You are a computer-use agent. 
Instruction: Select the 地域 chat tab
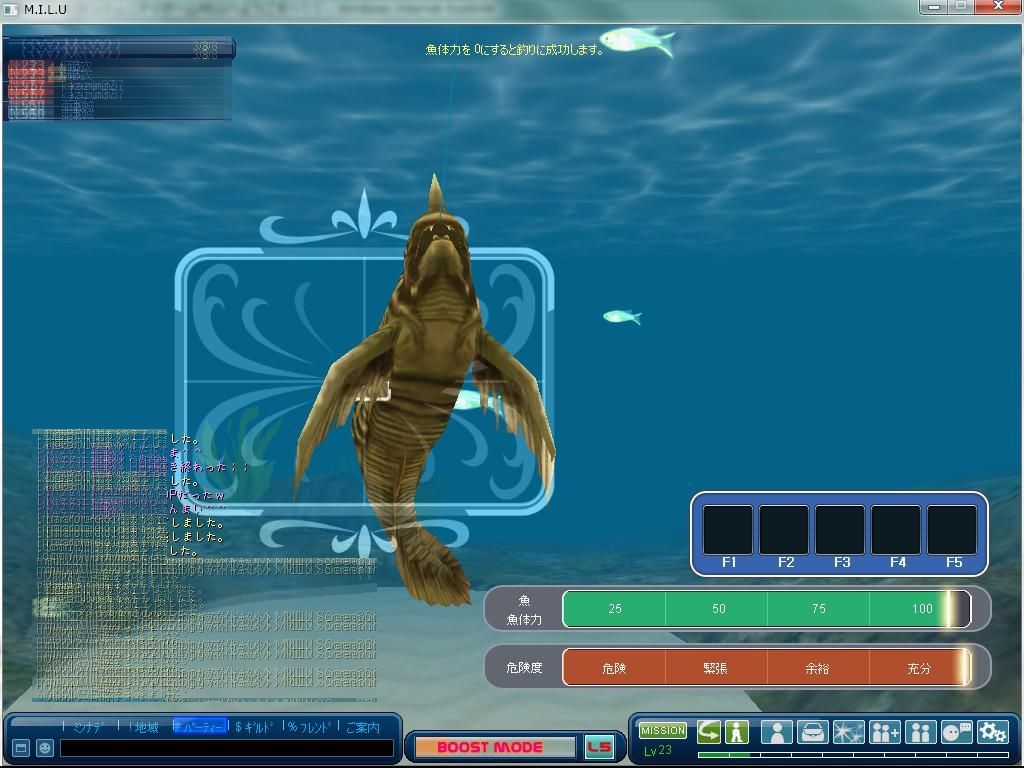point(146,727)
